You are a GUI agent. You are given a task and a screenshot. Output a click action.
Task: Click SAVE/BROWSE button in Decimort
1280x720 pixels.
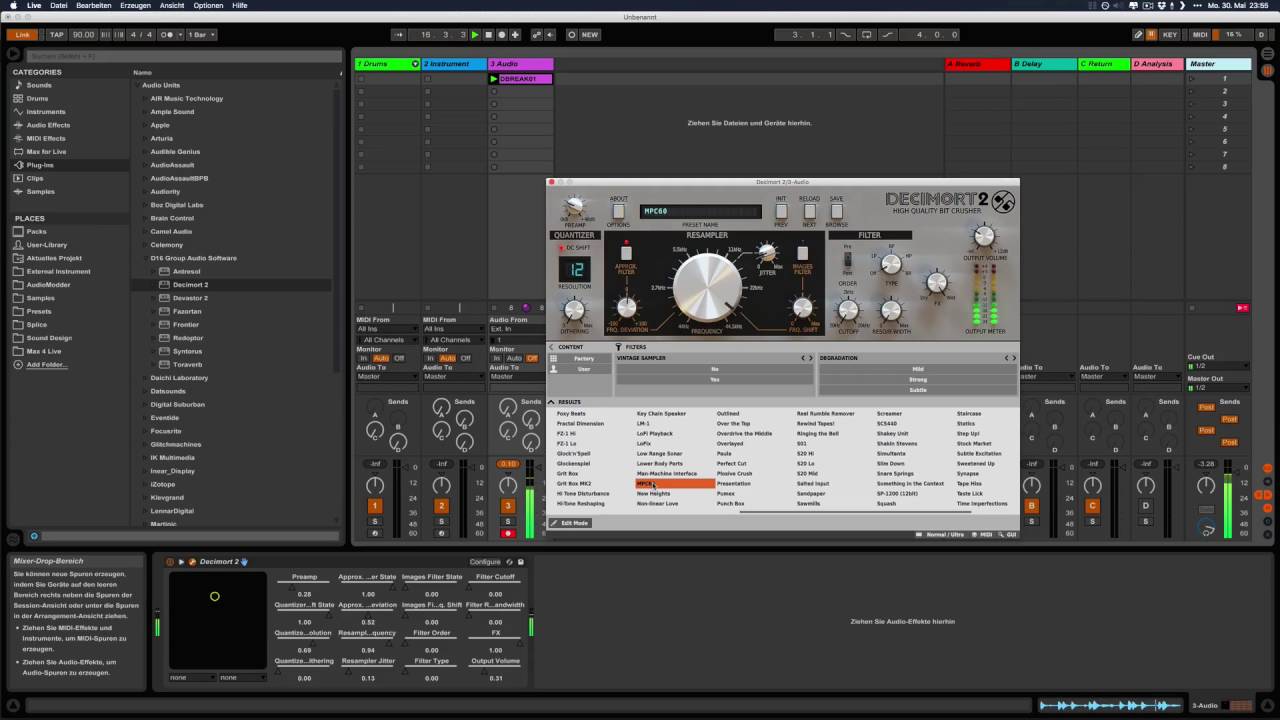pyautogui.click(x=837, y=211)
